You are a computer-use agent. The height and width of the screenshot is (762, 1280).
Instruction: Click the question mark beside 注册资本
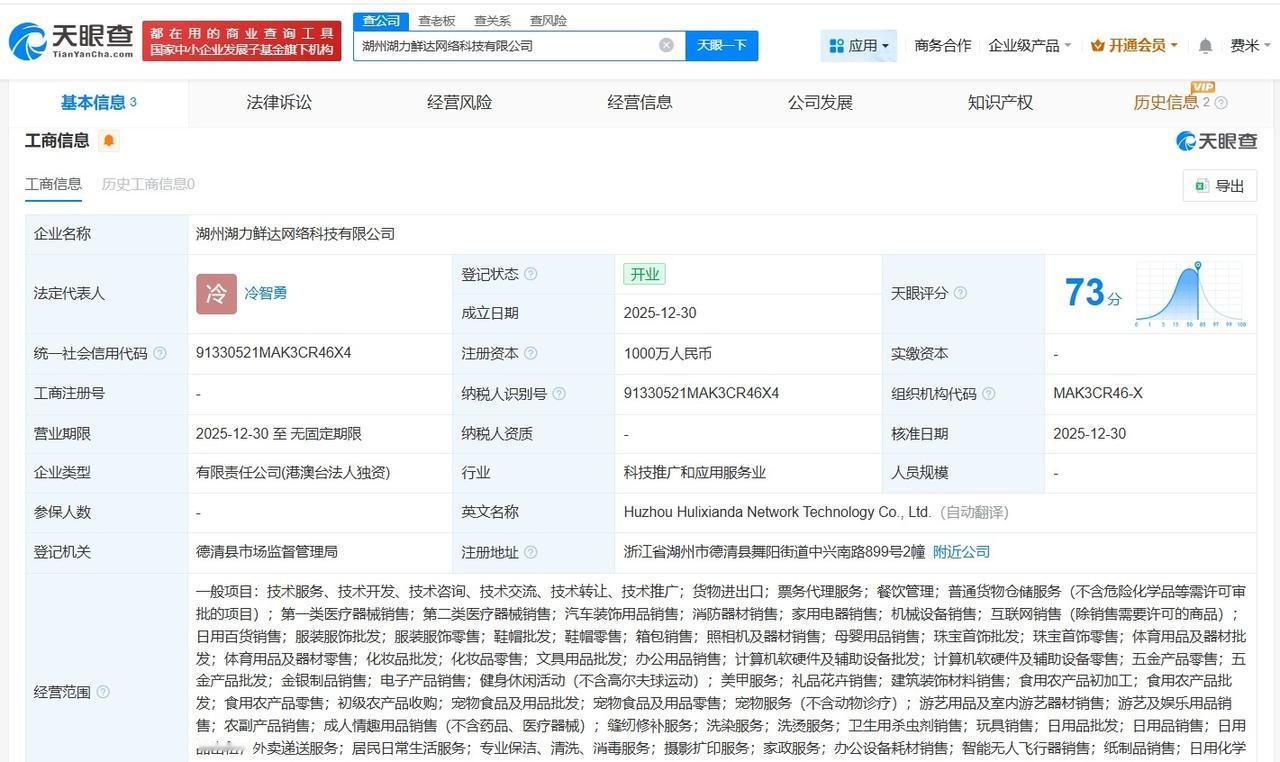pyautogui.click(x=531, y=353)
